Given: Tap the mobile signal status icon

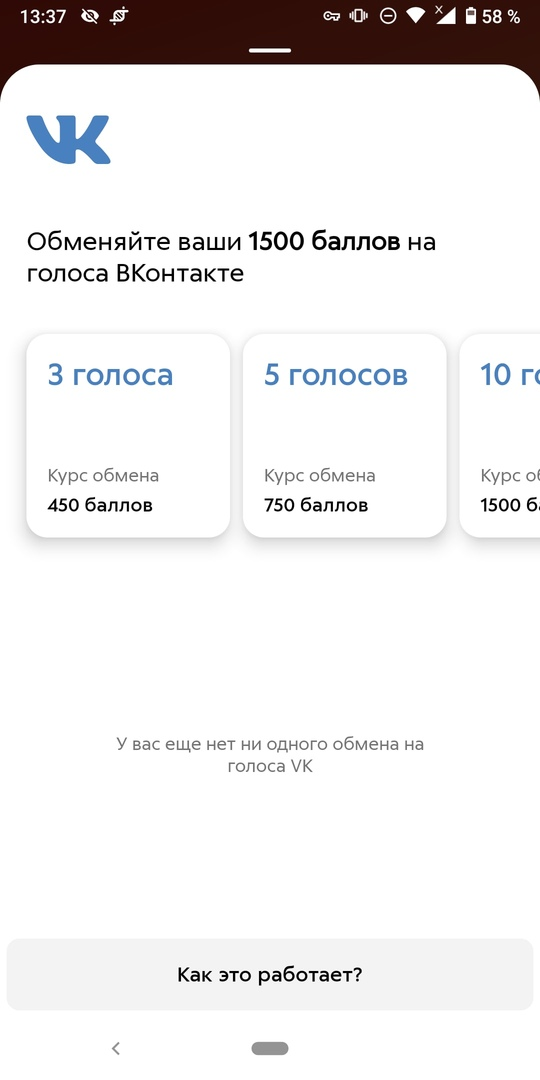Looking at the screenshot, I should (446, 15).
